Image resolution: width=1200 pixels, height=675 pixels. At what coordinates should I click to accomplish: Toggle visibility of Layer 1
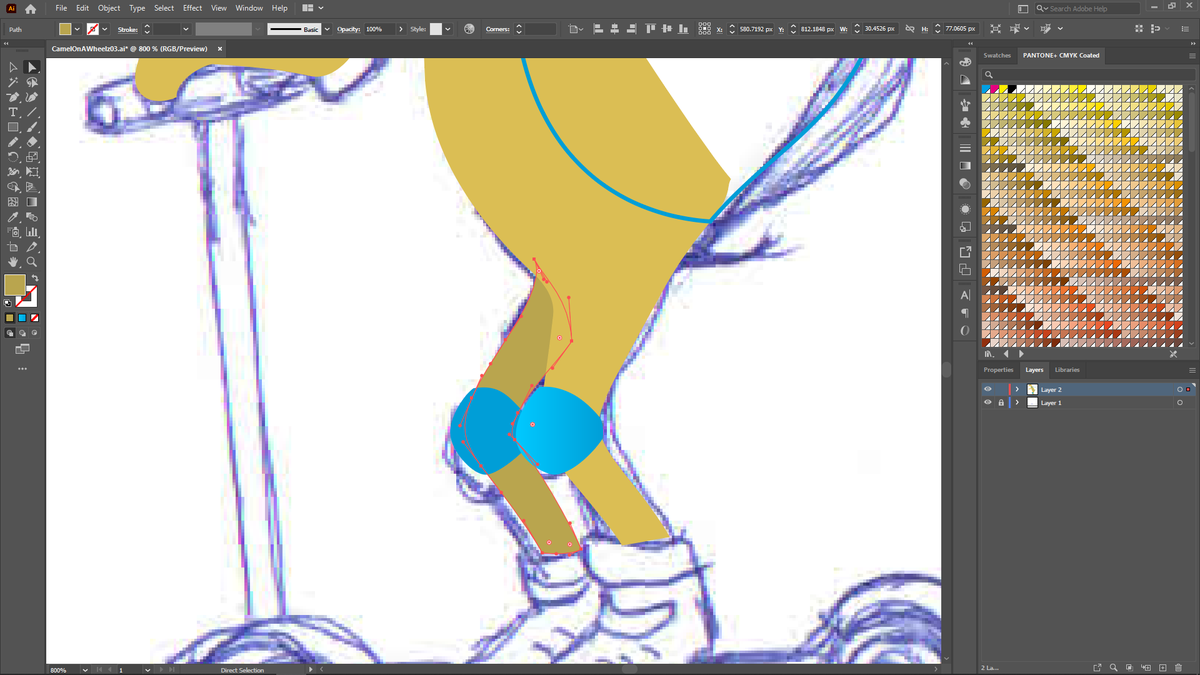click(x=988, y=402)
